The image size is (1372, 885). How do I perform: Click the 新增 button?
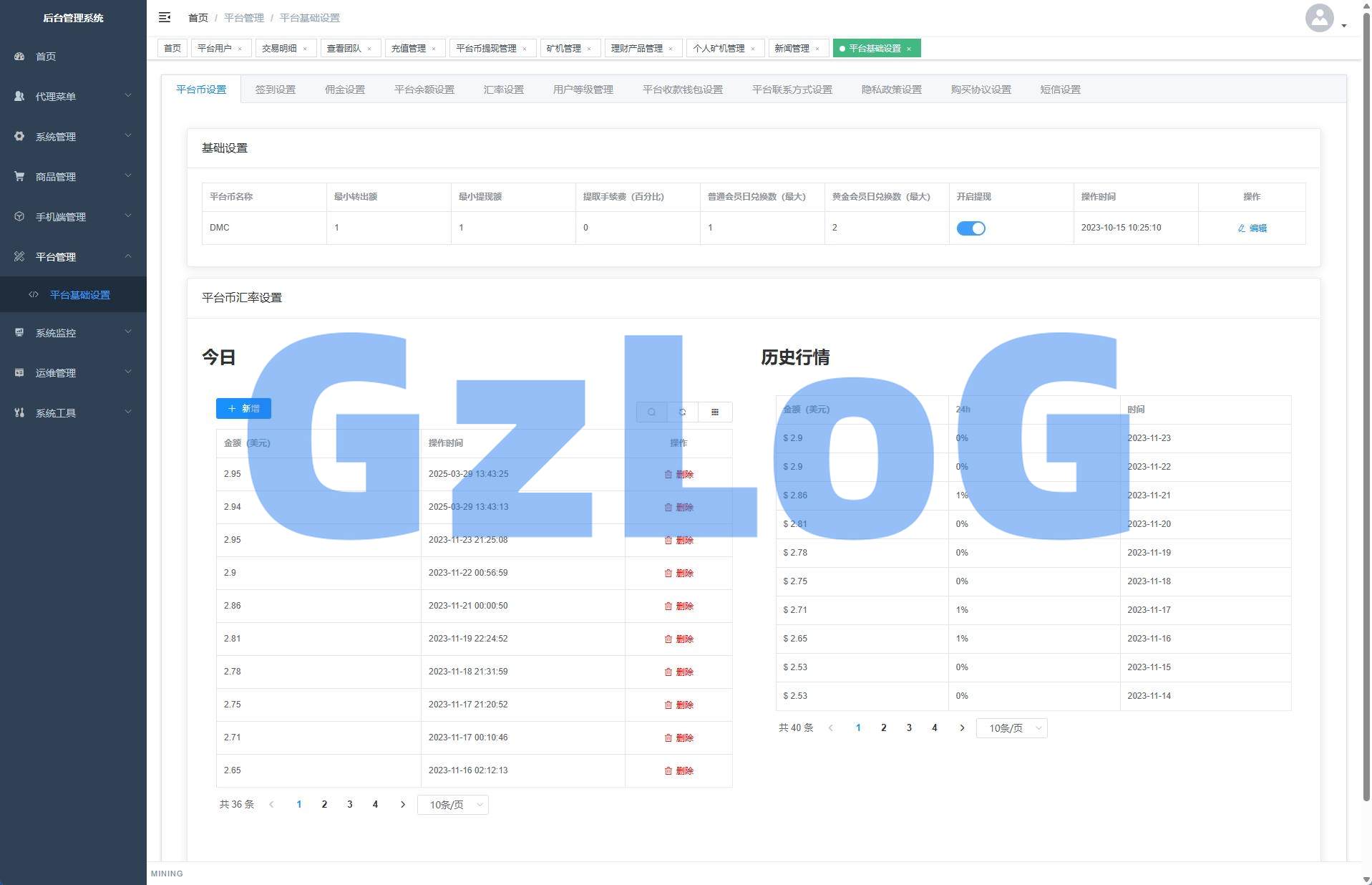click(243, 408)
